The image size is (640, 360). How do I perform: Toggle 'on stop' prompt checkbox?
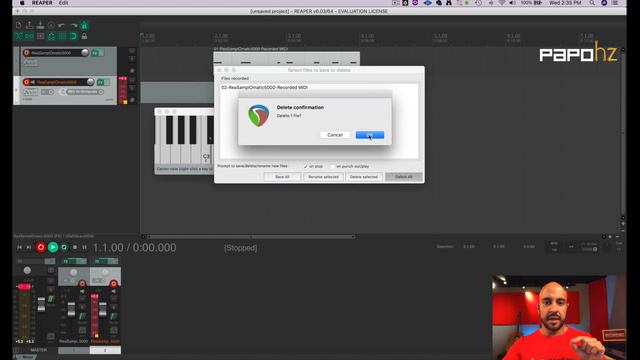pos(306,167)
